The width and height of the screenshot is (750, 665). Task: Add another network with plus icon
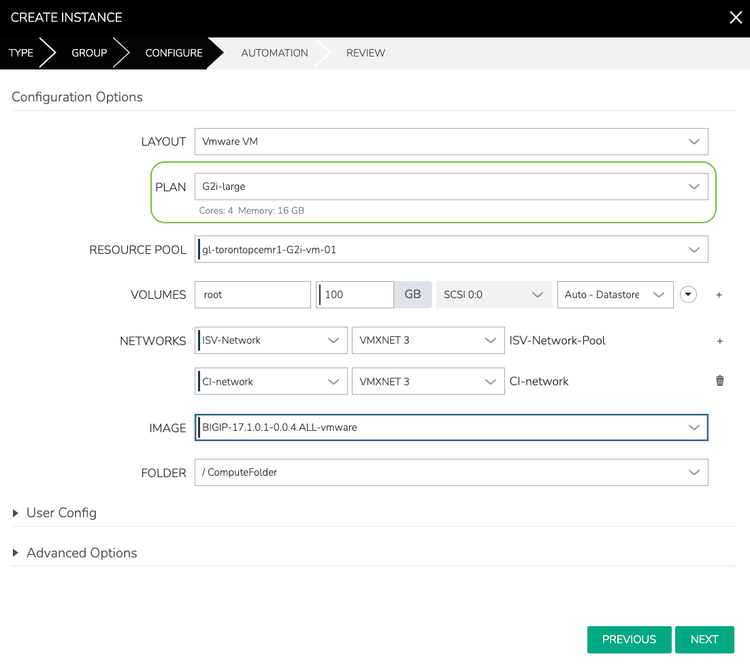(719, 341)
